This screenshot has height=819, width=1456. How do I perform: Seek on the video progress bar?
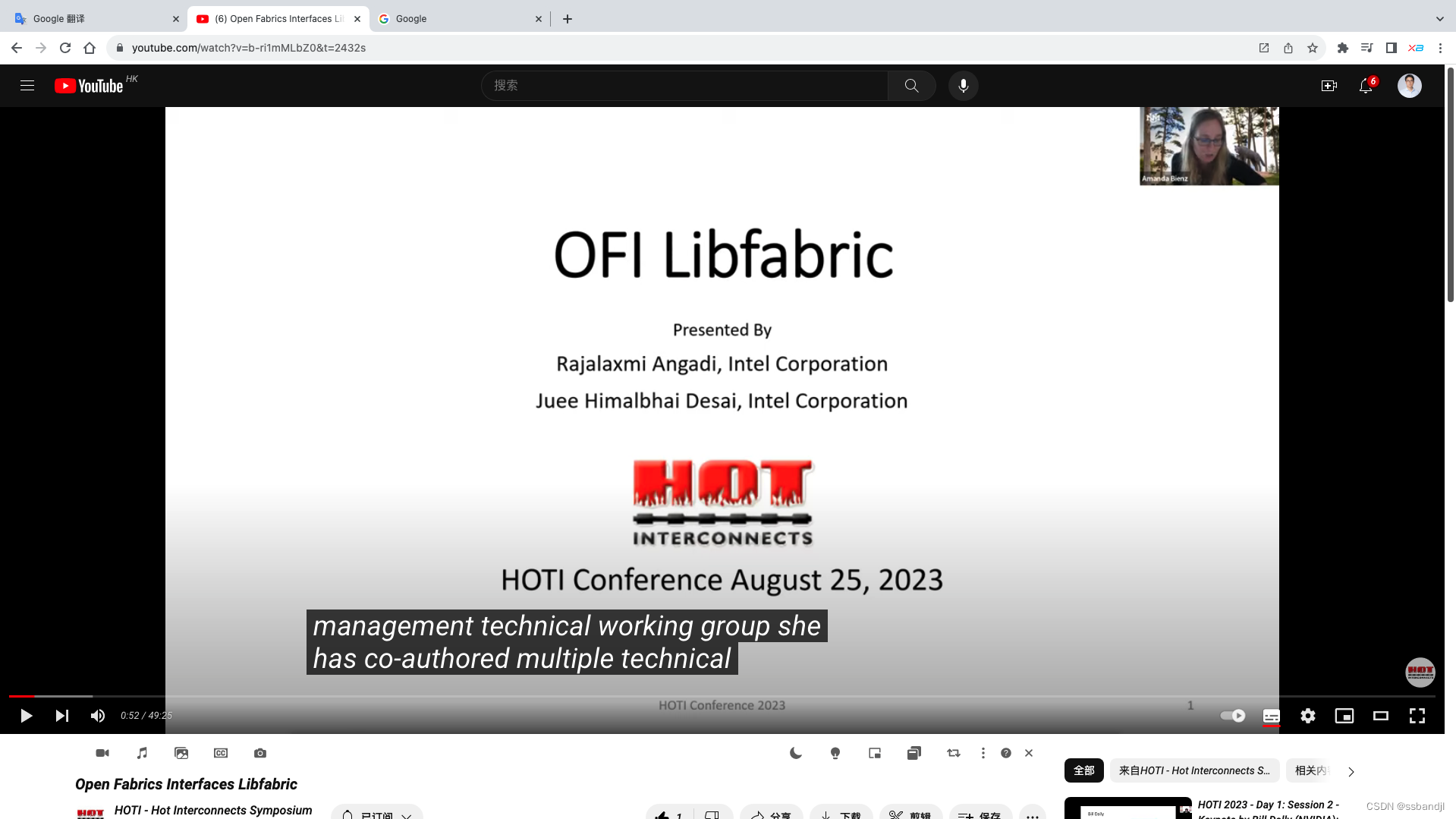pyautogui.click(x=722, y=696)
